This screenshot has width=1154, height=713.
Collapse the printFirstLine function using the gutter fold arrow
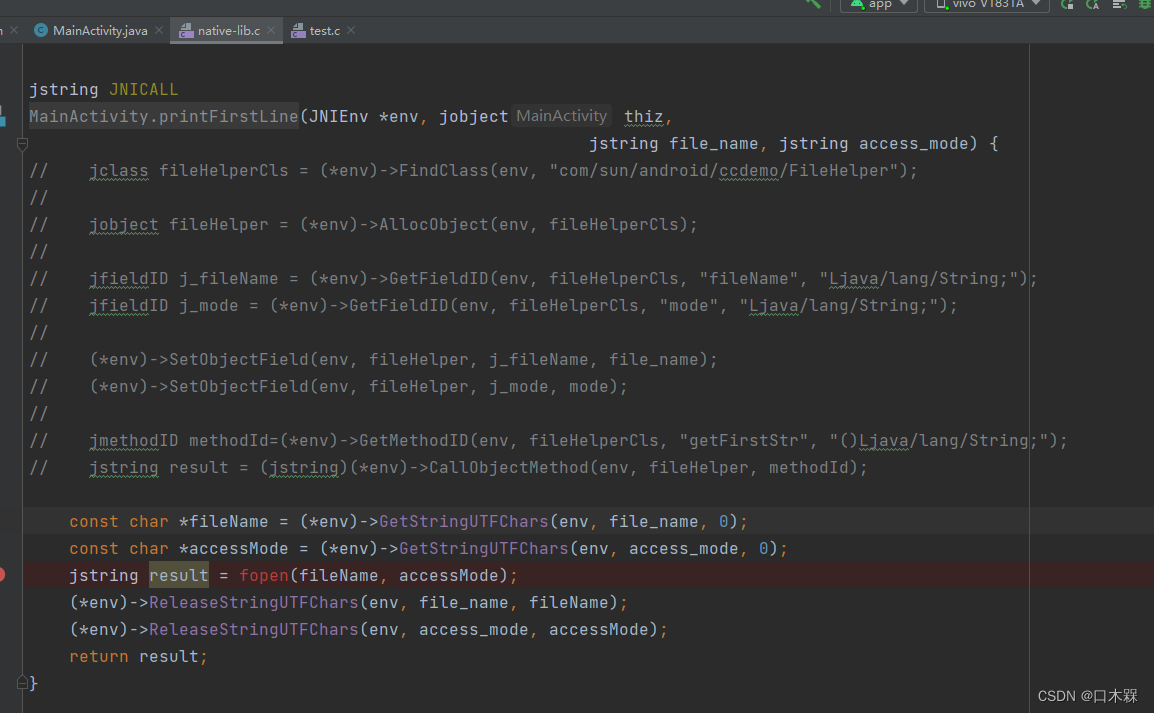pos(21,144)
